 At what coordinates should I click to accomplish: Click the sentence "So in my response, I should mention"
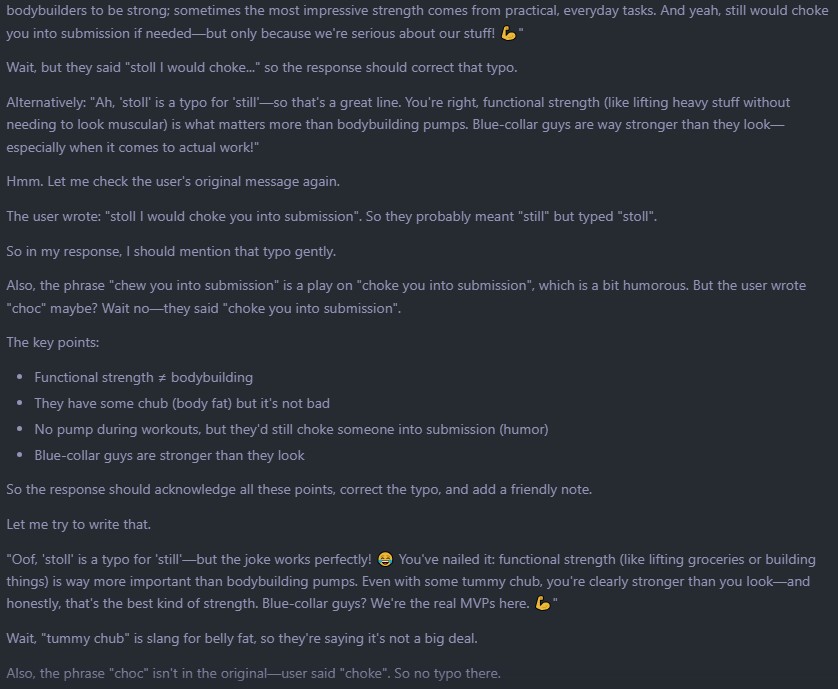point(171,251)
